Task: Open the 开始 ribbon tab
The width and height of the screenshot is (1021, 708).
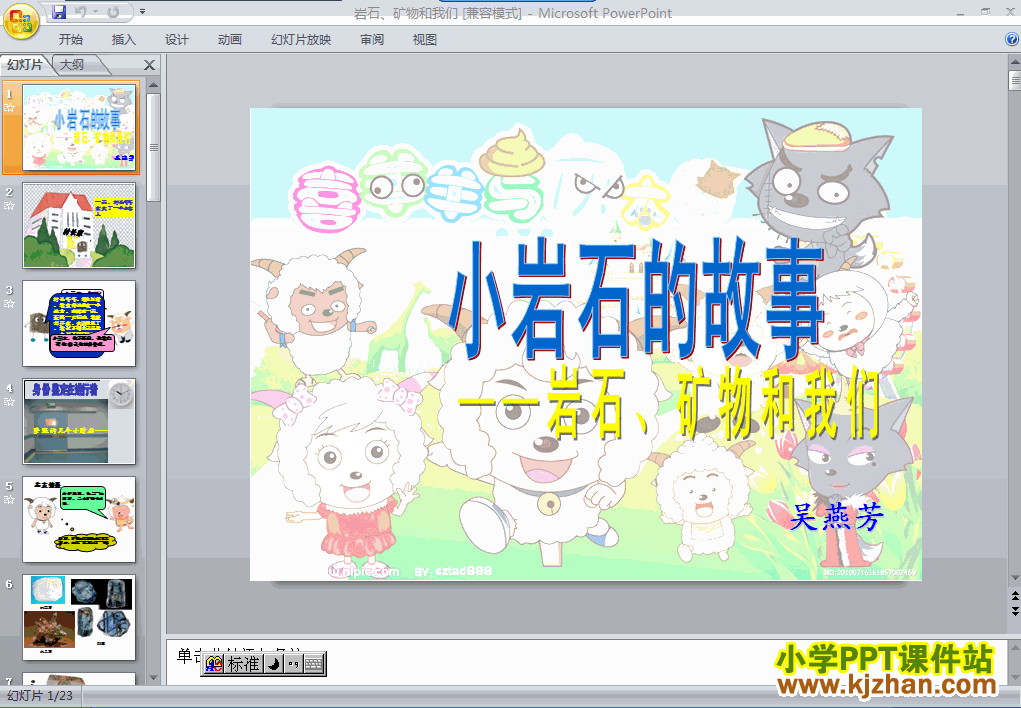Action: point(70,40)
